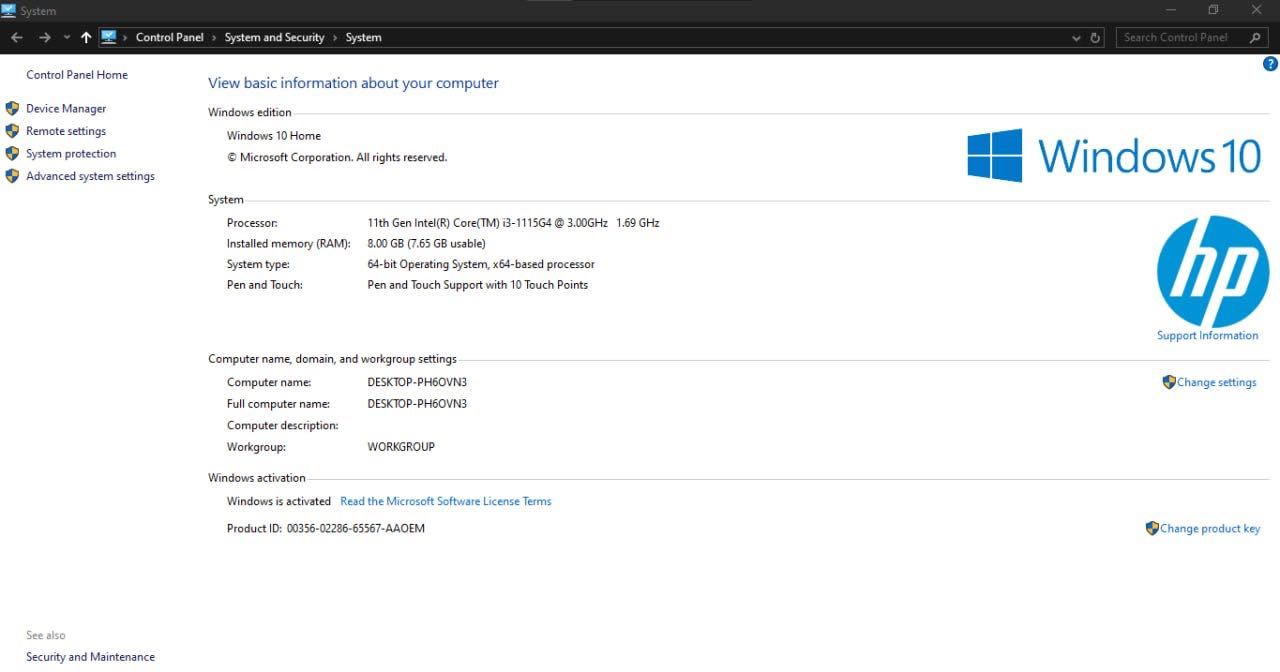The width and height of the screenshot is (1280, 672).
Task: Read the Microsoft Software License Terms
Action: coord(446,501)
